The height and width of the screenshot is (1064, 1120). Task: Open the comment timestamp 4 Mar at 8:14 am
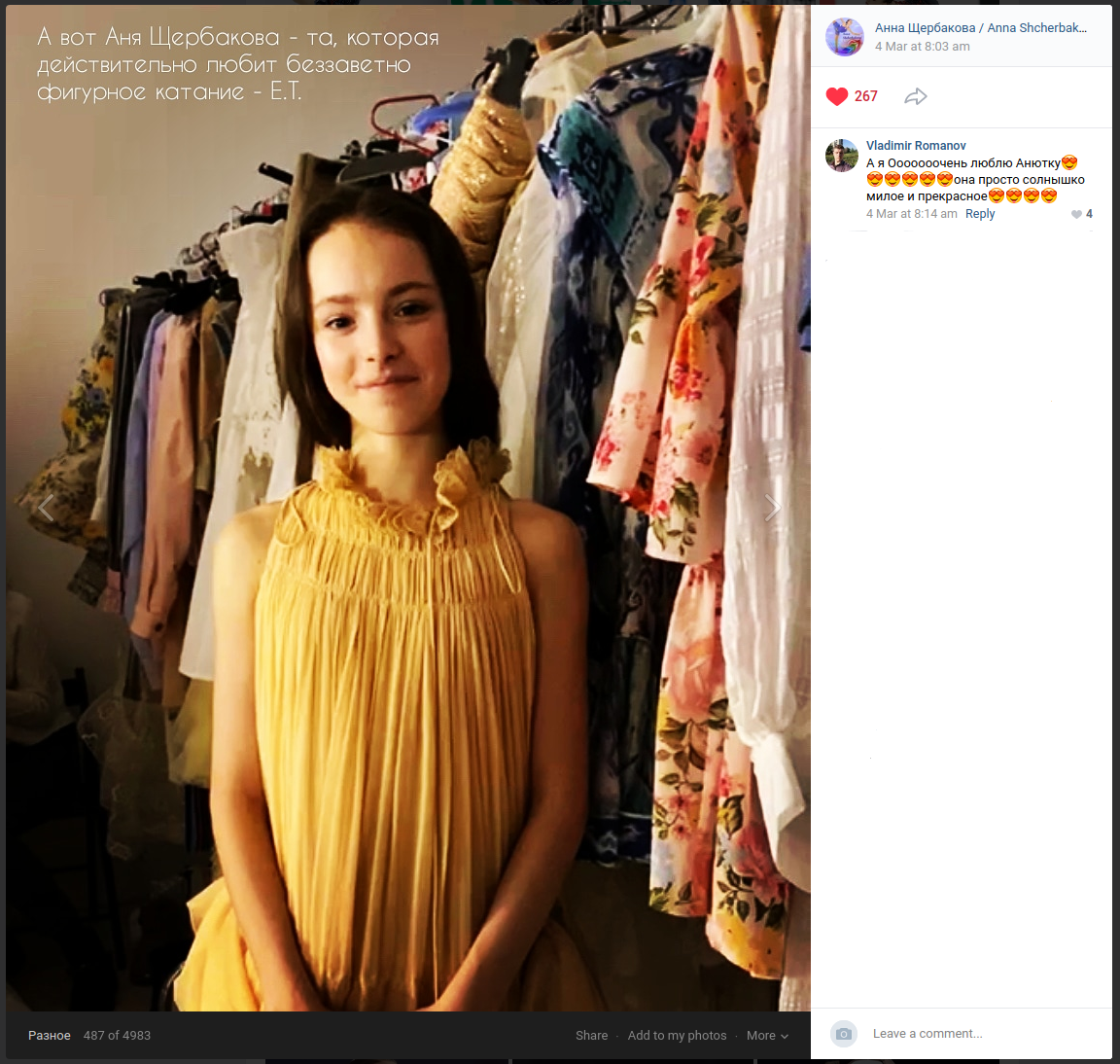911,214
